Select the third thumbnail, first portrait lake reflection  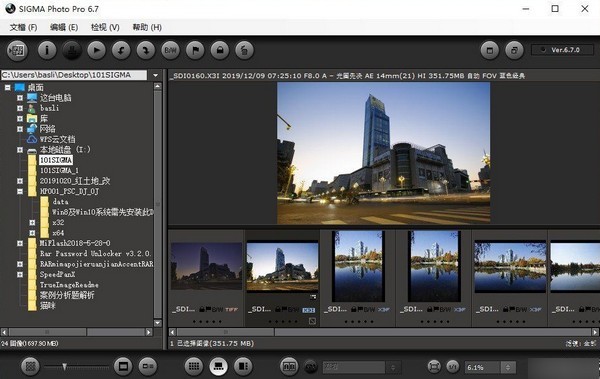point(358,266)
